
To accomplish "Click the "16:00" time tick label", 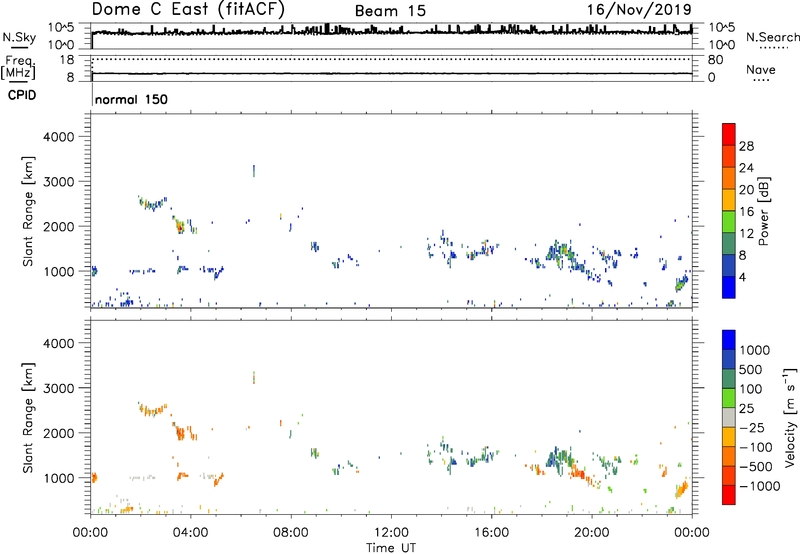I will click(x=491, y=533).
